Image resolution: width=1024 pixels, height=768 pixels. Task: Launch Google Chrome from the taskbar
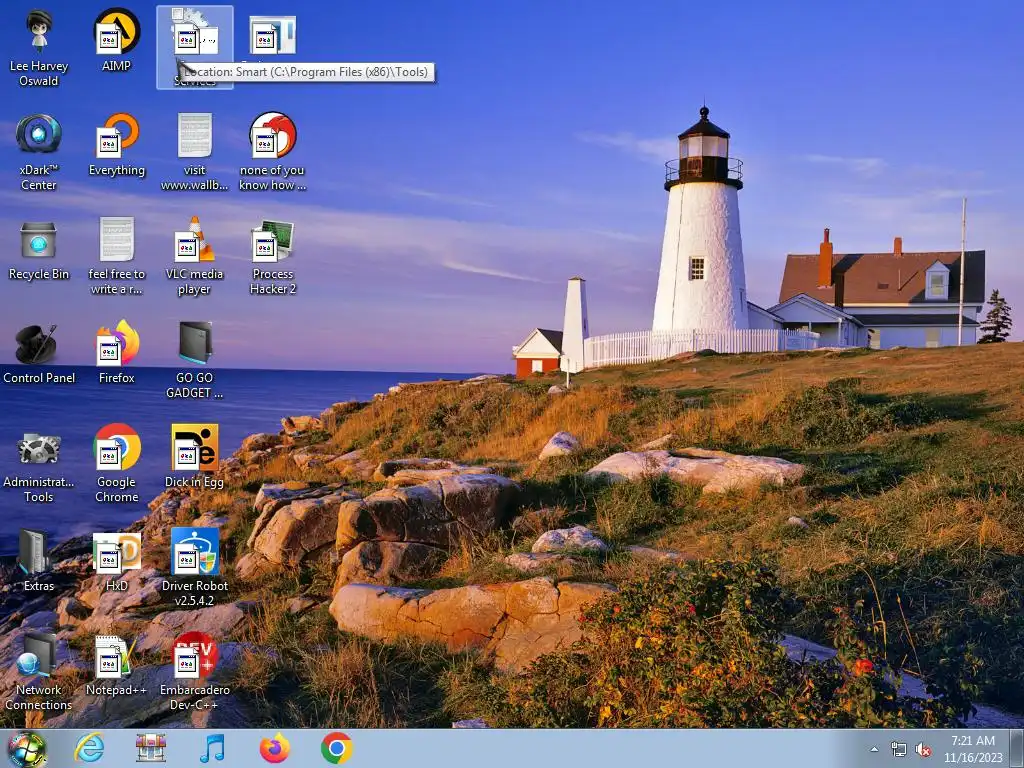336,748
